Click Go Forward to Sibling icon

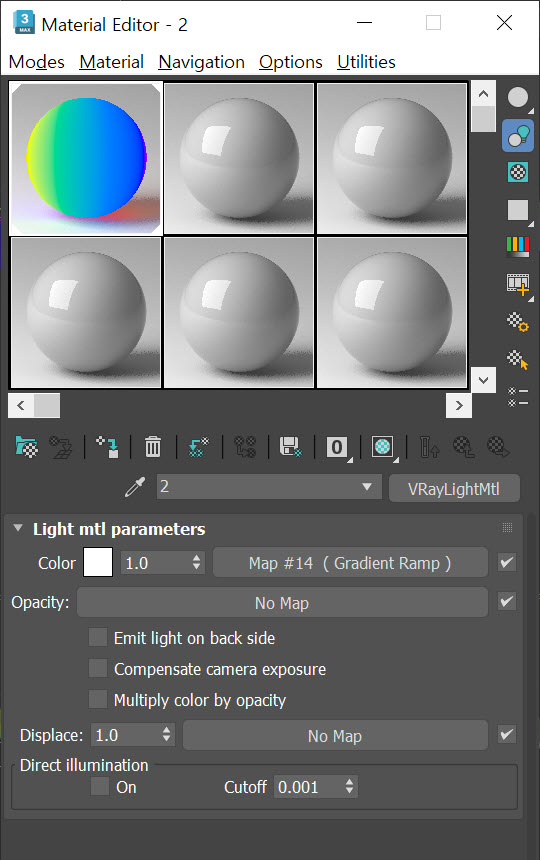[498, 447]
